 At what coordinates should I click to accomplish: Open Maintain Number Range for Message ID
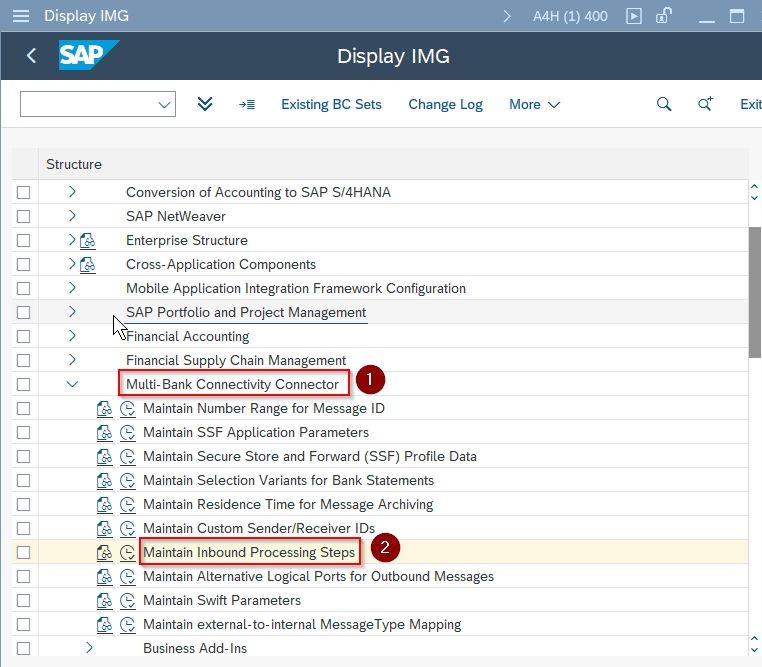263,408
